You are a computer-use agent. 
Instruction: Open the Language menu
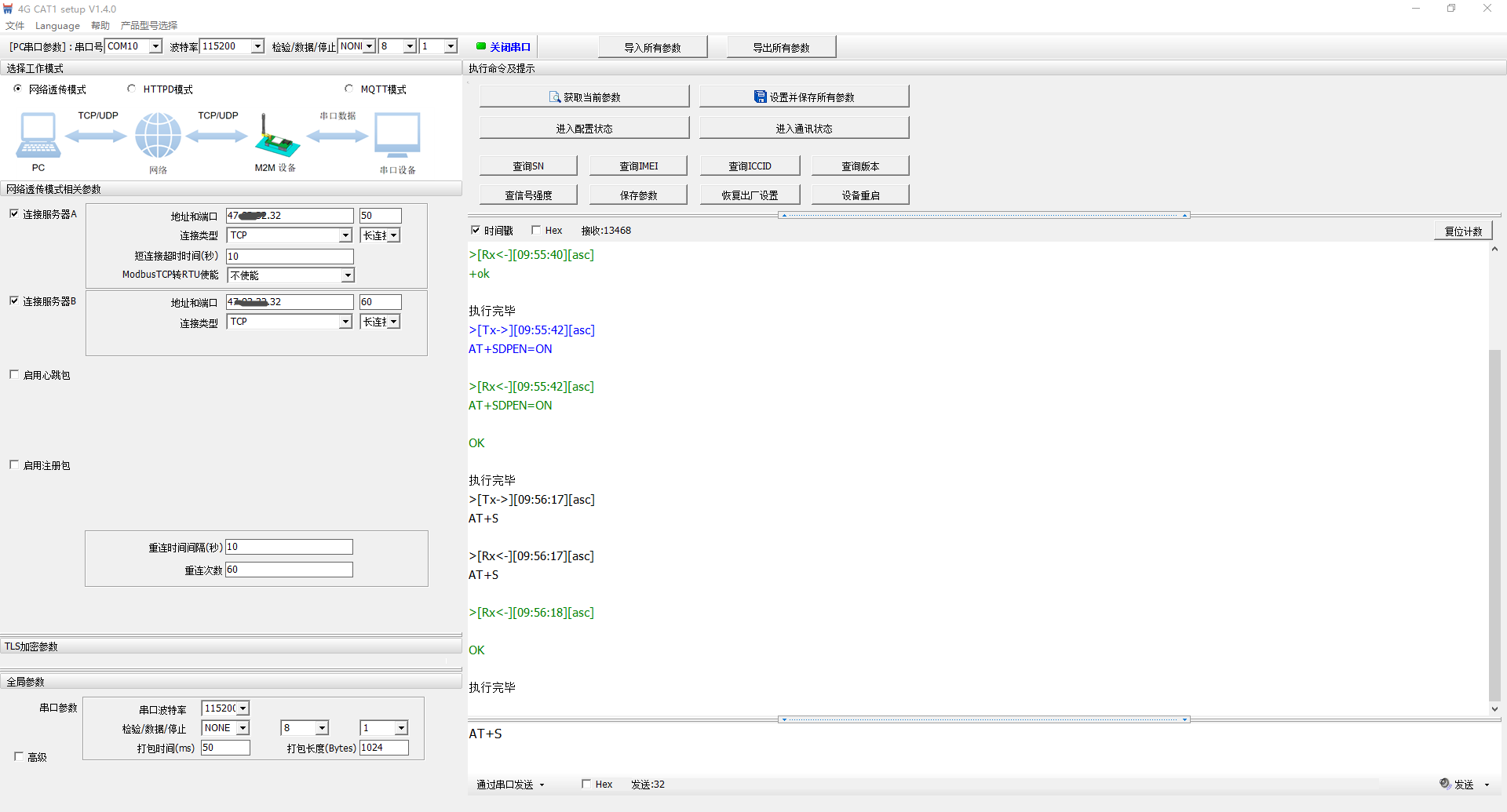57,25
